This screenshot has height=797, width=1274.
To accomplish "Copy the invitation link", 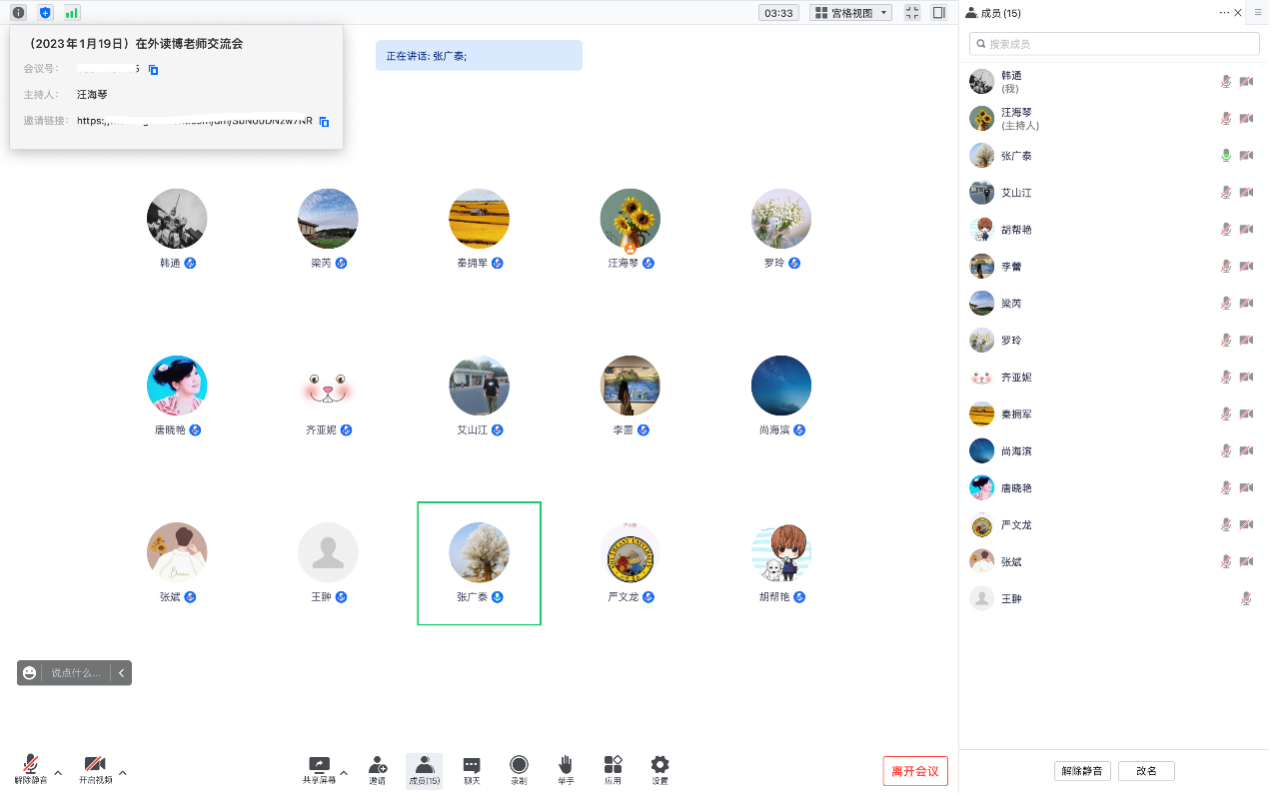I will (324, 122).
